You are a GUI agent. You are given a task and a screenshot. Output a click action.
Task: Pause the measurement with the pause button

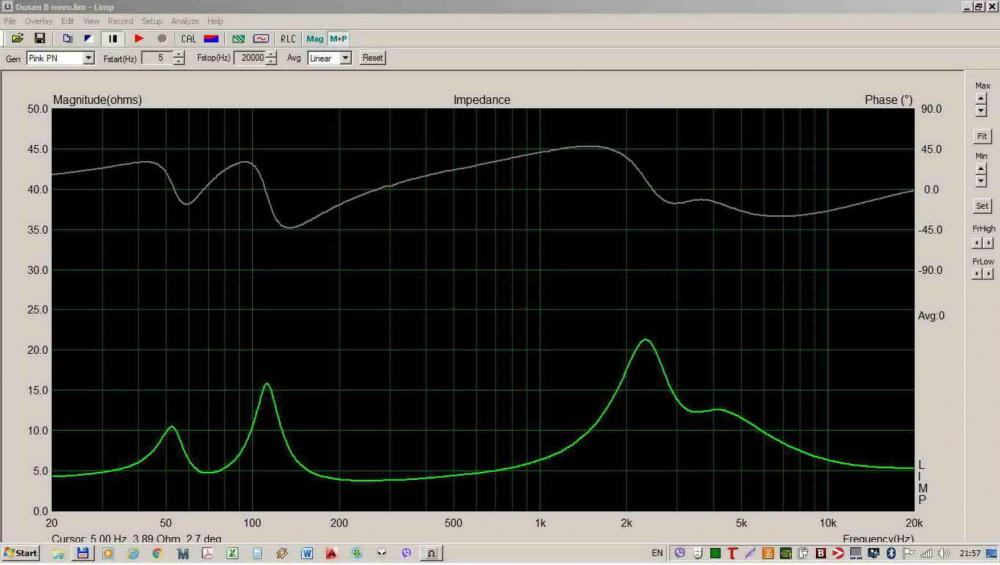tap(113, 39)
